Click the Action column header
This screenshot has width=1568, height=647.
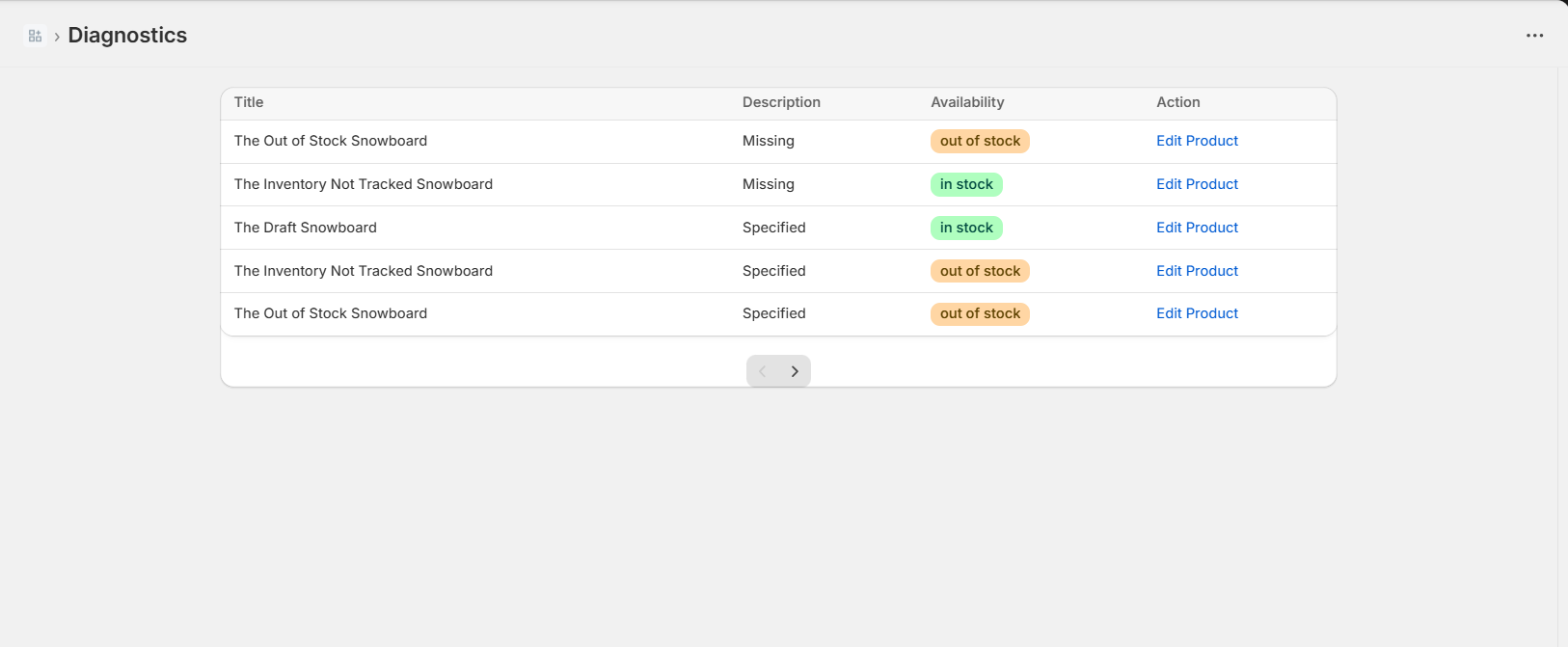pos(1177,102)
